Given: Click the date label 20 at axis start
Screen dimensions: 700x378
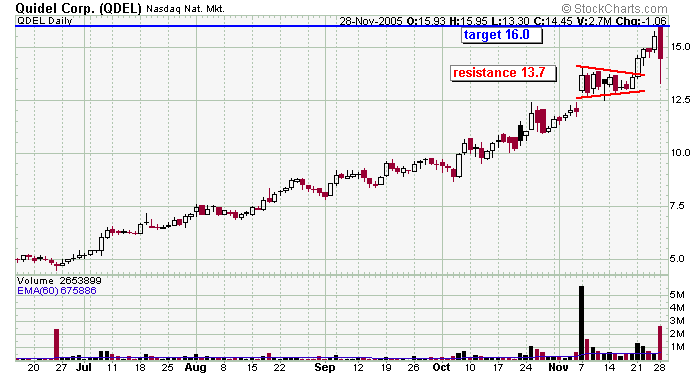Looking at the screenshot, I should click(x=33, y=367).
